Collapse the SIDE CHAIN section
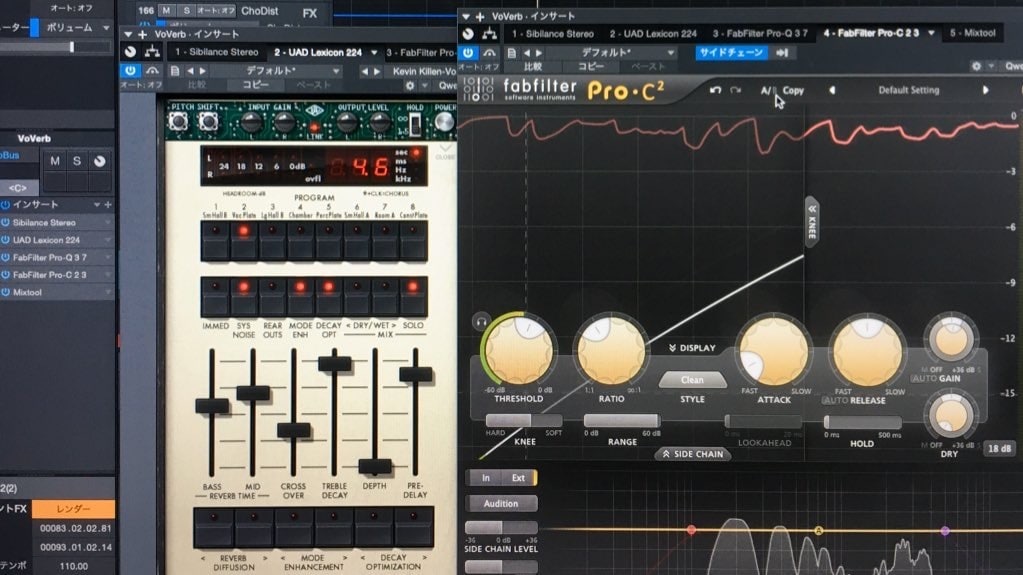The image size is (1023, 575). (x=692, y=454)
